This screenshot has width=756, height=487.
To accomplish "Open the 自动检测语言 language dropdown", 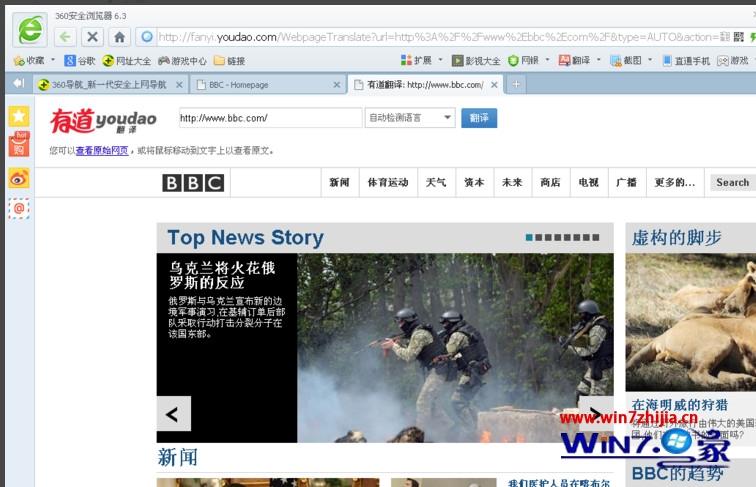I will (x=410, y=118).
